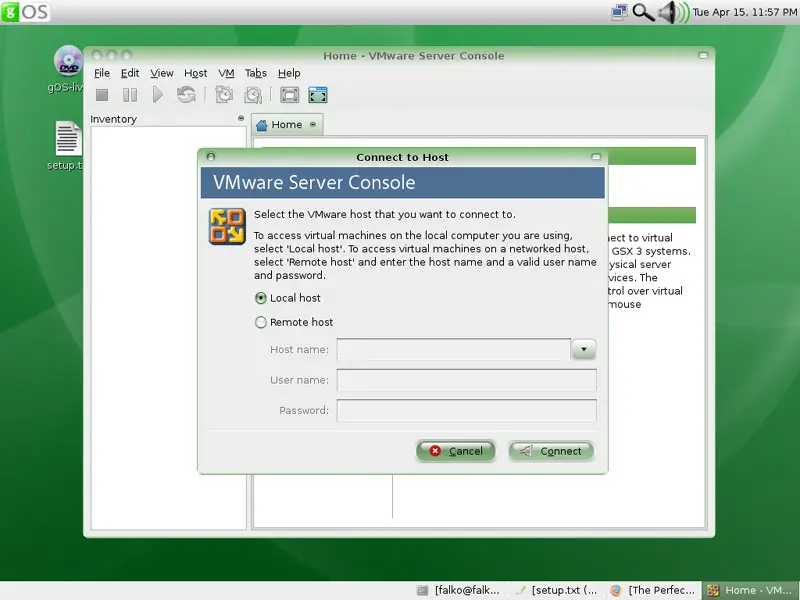
Task: Click the house icon on Home tab
Action: click(x=262, y=125)
